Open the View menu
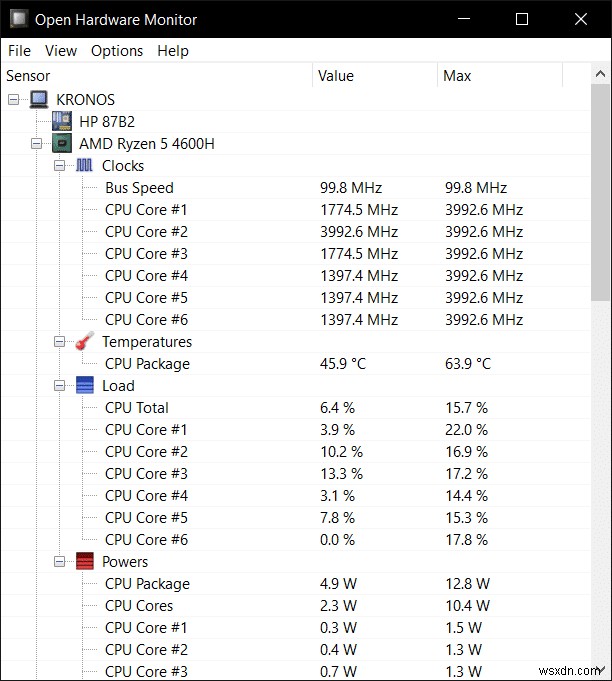612x681 pixels. [61, 51]
